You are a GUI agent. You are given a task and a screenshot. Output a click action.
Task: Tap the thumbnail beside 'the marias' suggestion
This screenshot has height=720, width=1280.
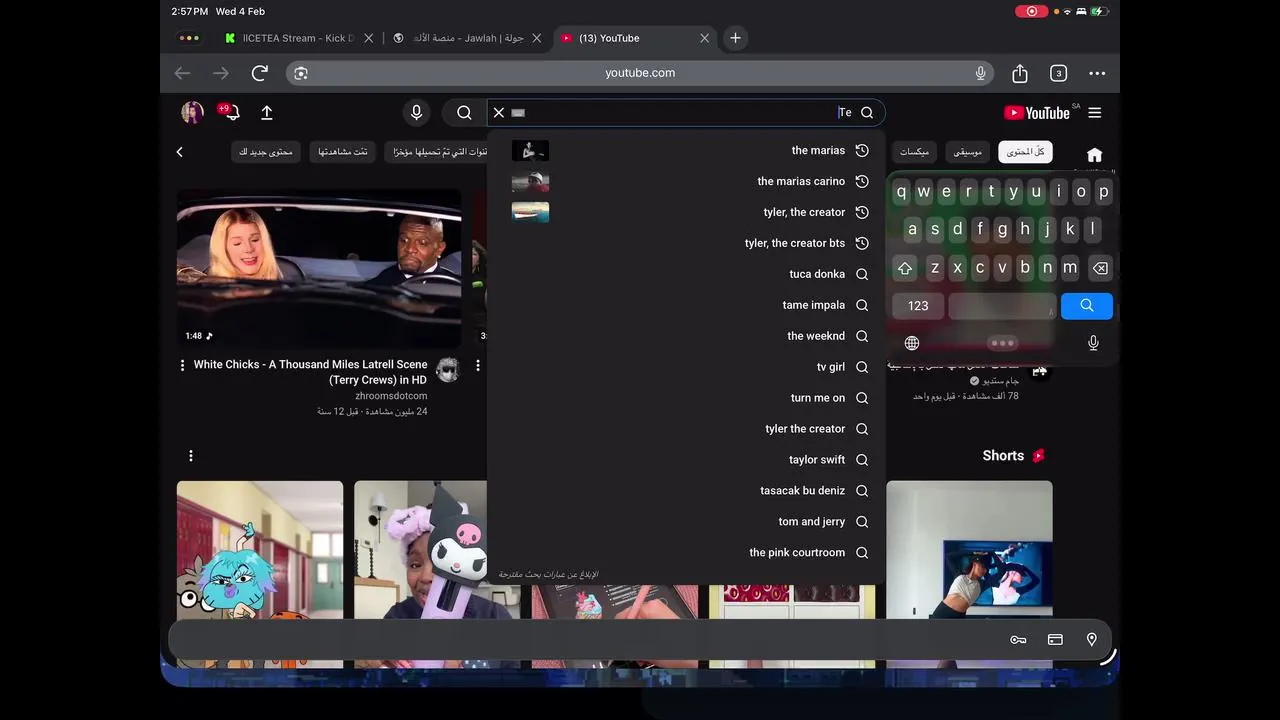[x=530, y=151]
